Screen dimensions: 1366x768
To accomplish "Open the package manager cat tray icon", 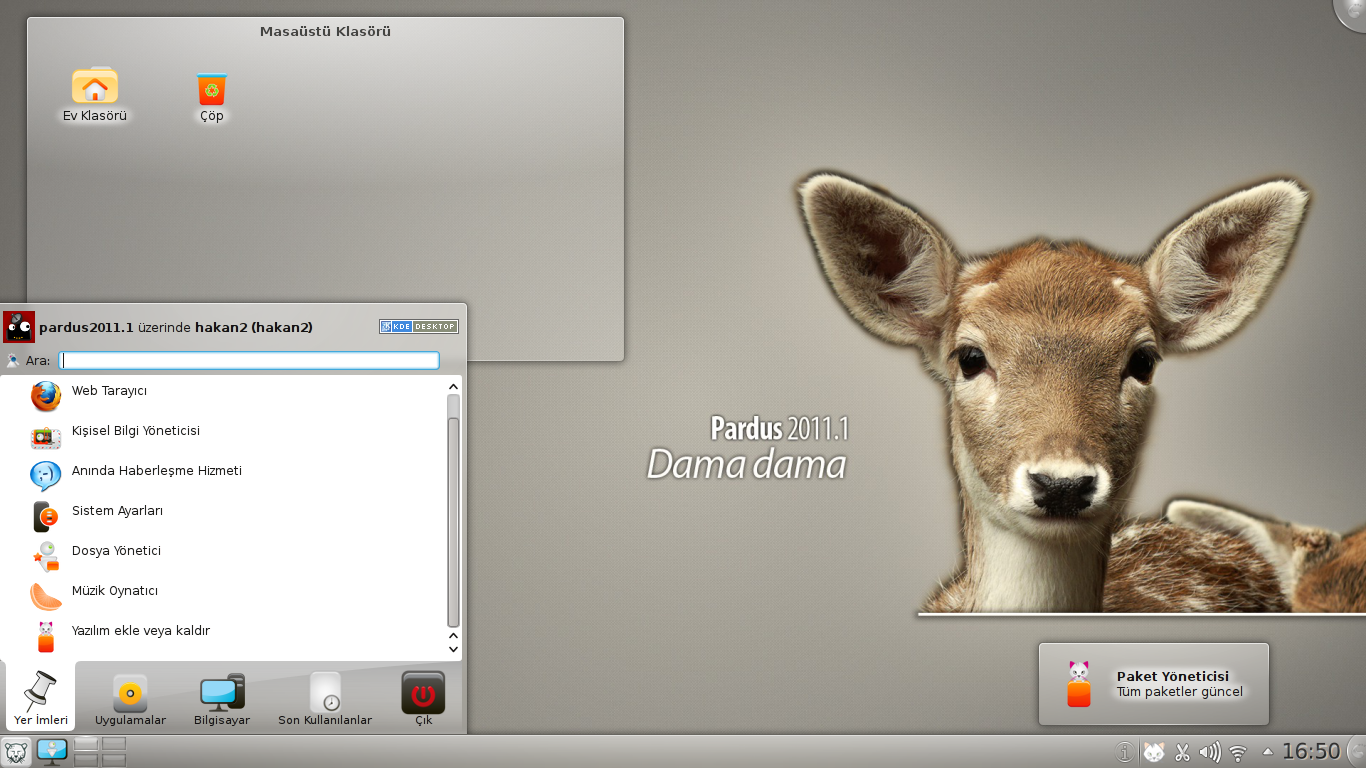I will [x=1154, y=752].
